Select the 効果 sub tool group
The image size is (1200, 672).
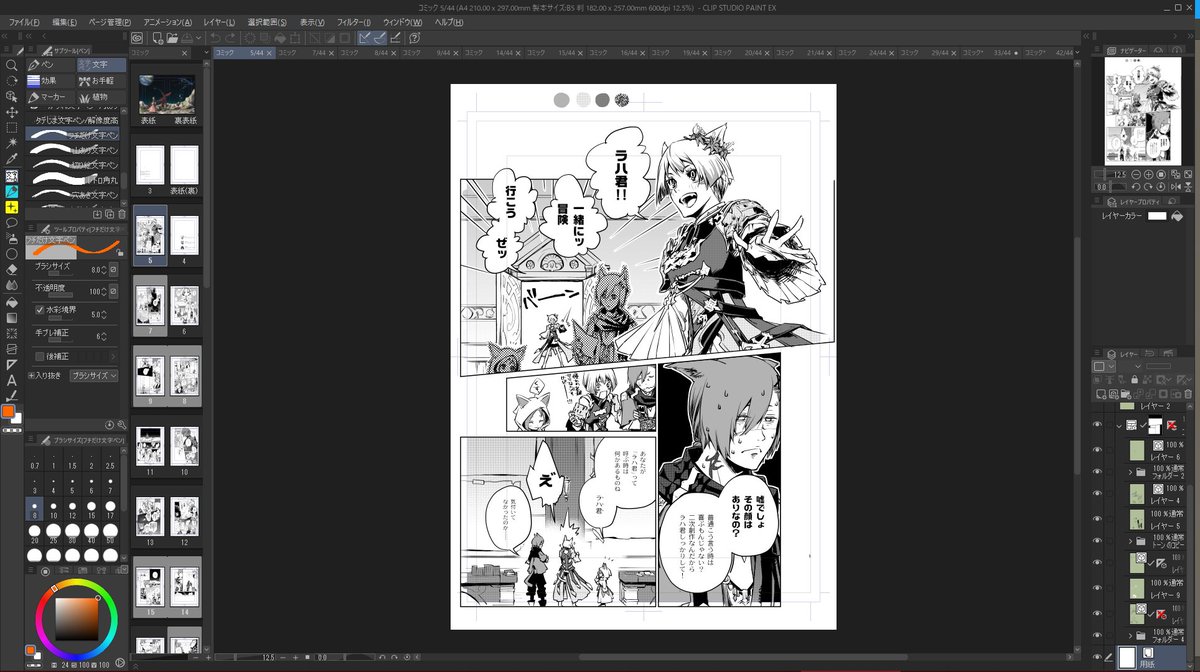coord(50,81)
